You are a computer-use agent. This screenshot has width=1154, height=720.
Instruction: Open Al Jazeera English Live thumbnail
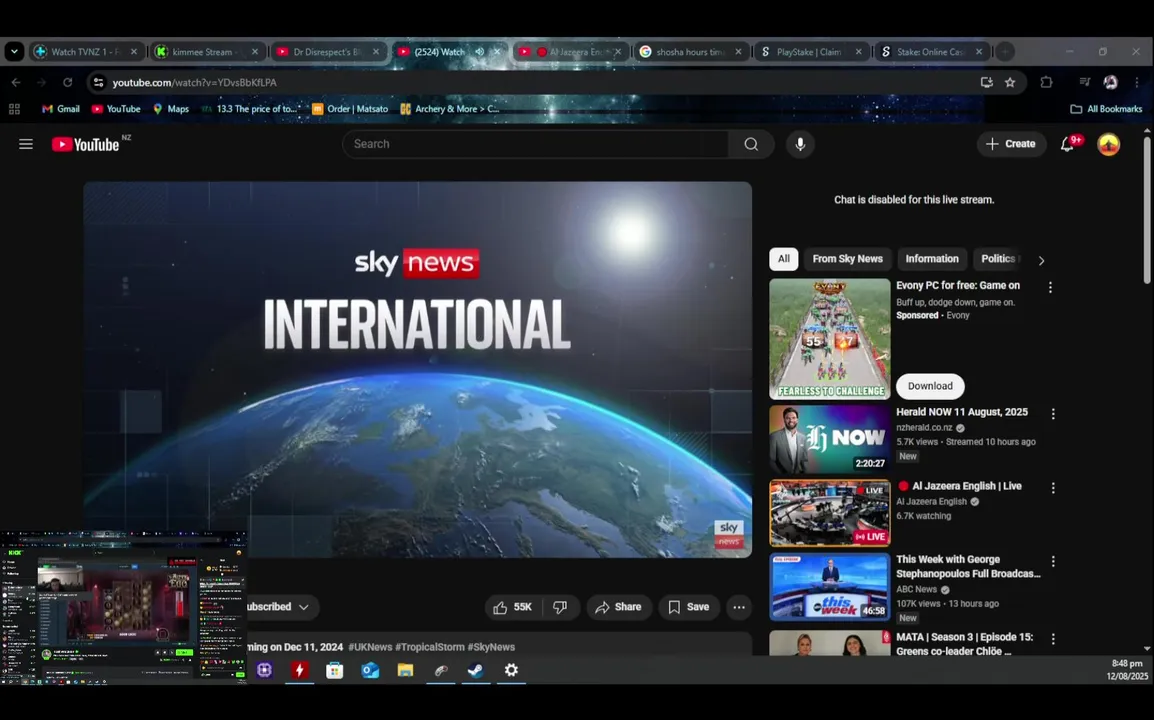click(x=829, y=513)
